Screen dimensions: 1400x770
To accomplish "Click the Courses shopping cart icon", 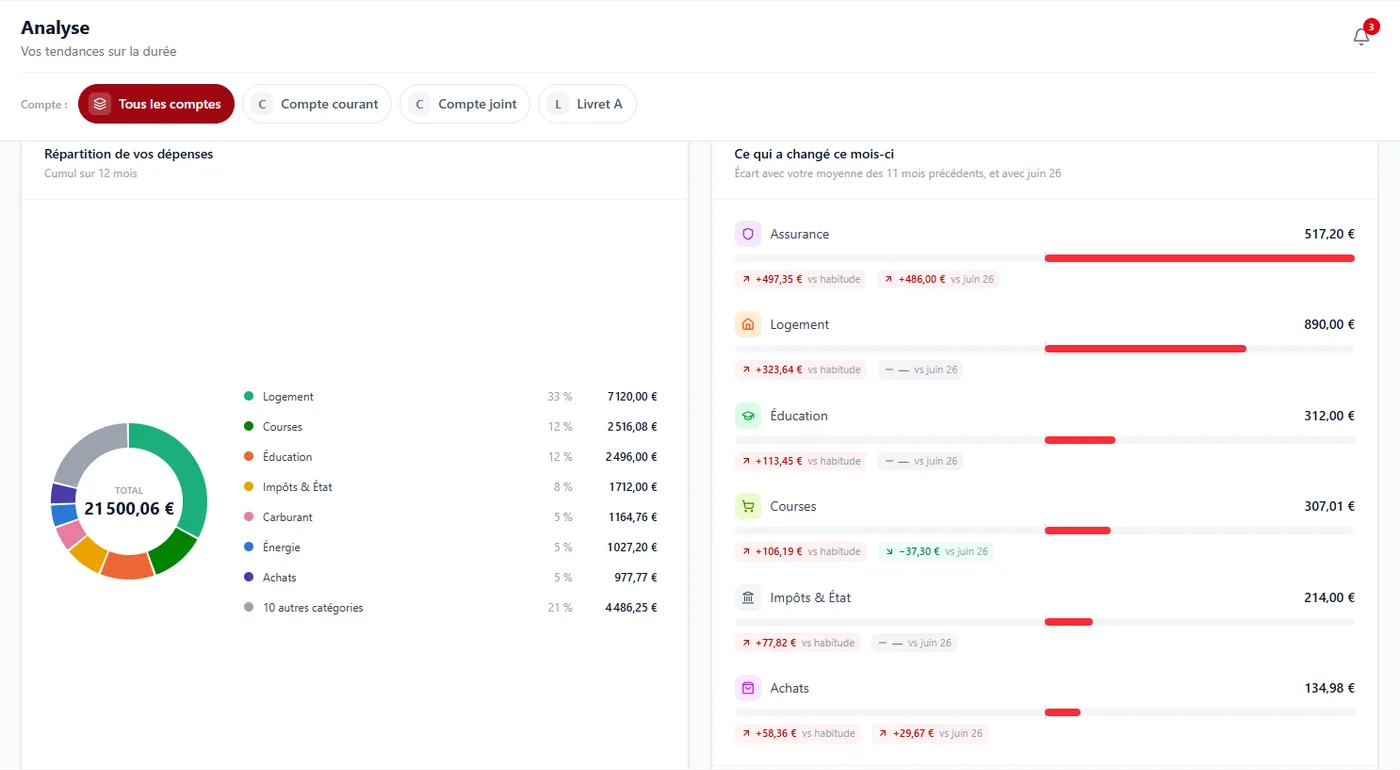I will pos(748,507).
